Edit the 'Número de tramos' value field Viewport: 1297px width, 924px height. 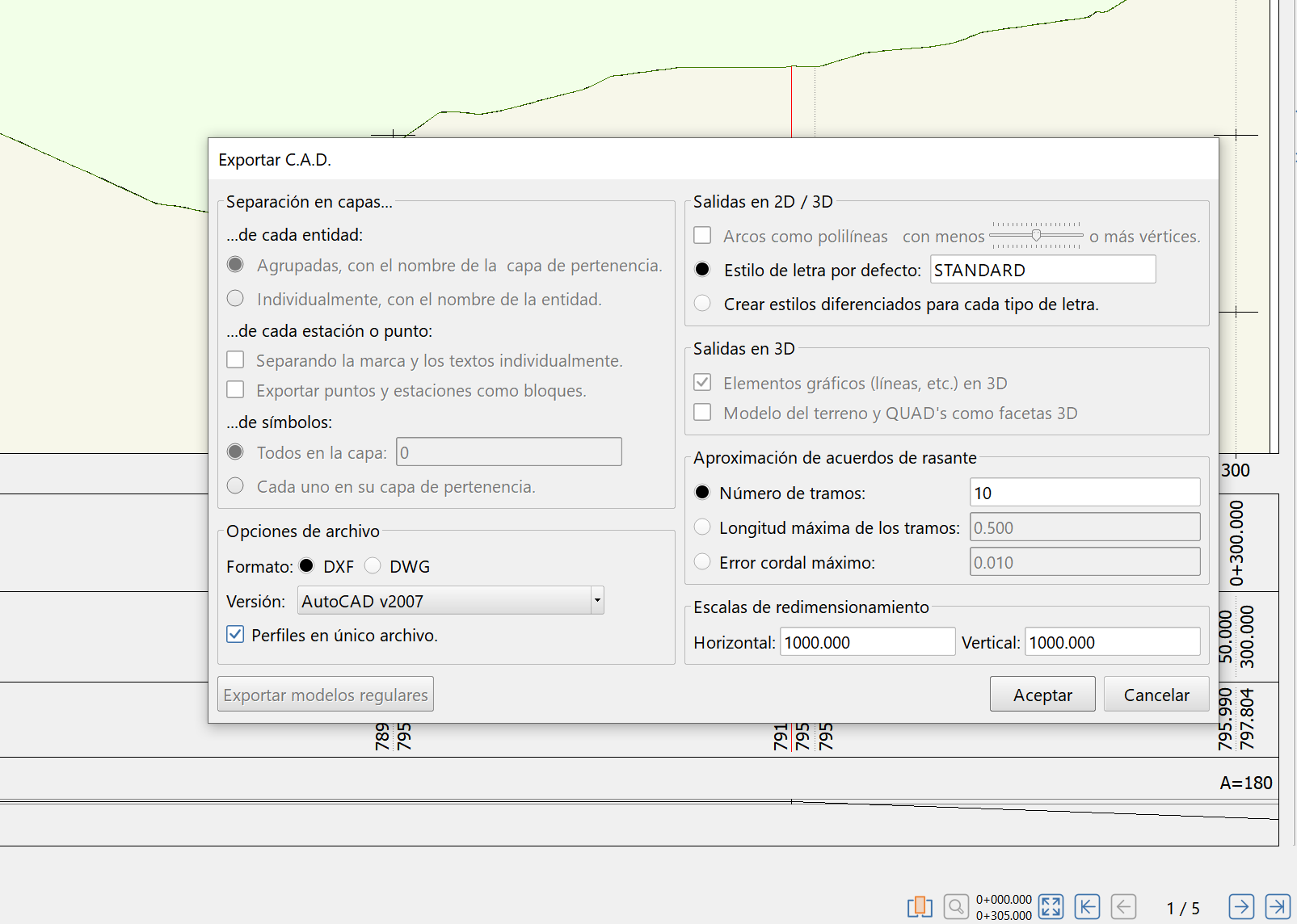(1084, 492)
